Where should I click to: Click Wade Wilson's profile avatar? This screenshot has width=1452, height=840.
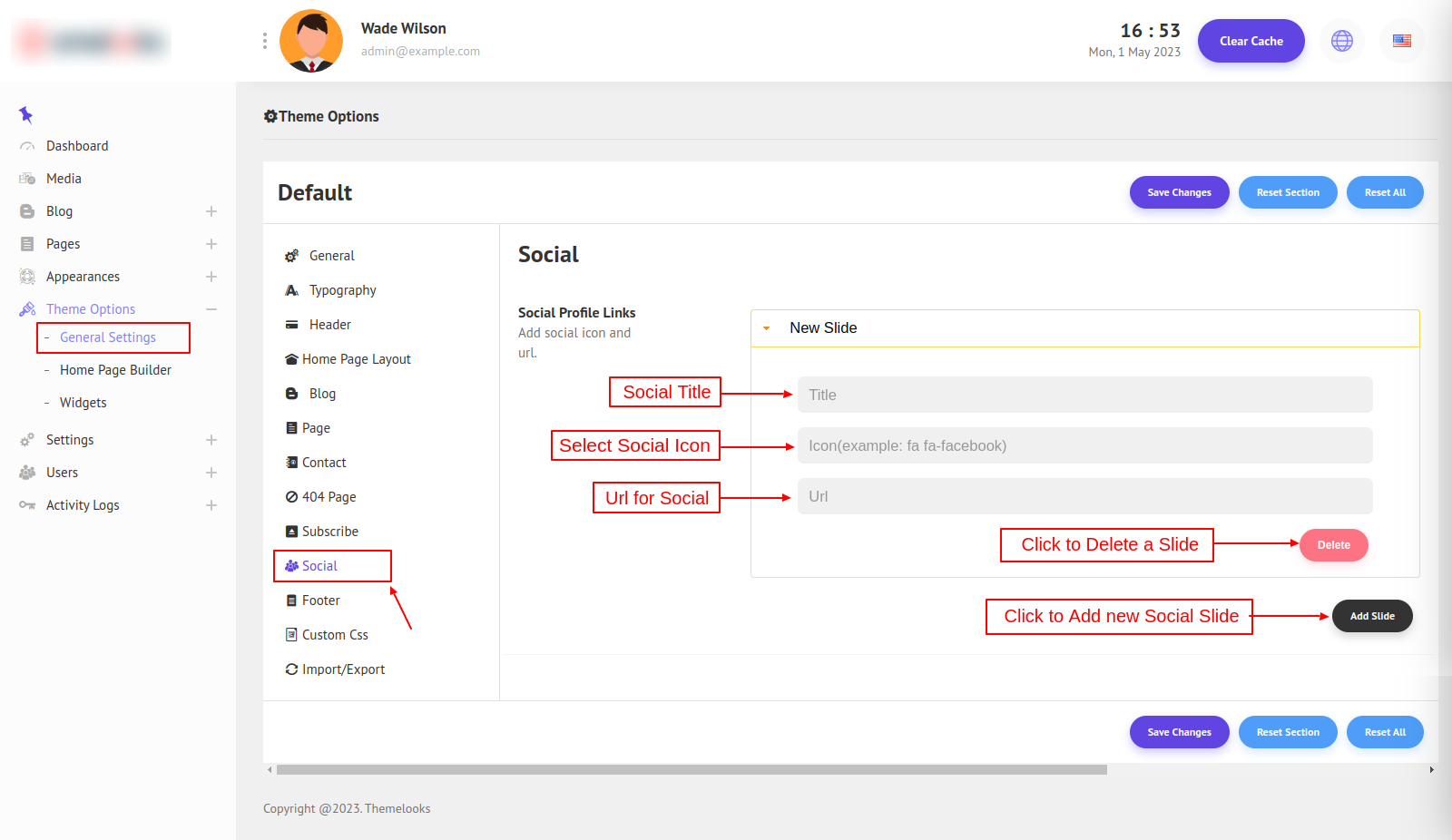click(x=311, y=41)
